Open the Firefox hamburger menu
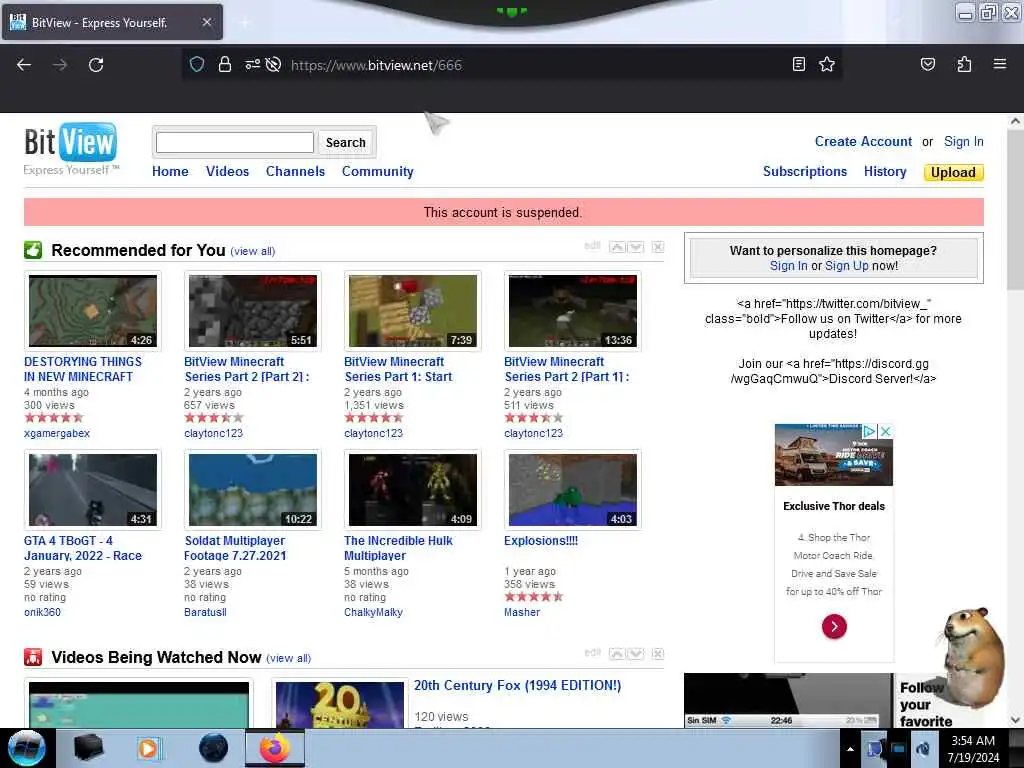Image resolution: width=1024 pixels, height=768 pixels. (999, 64)
